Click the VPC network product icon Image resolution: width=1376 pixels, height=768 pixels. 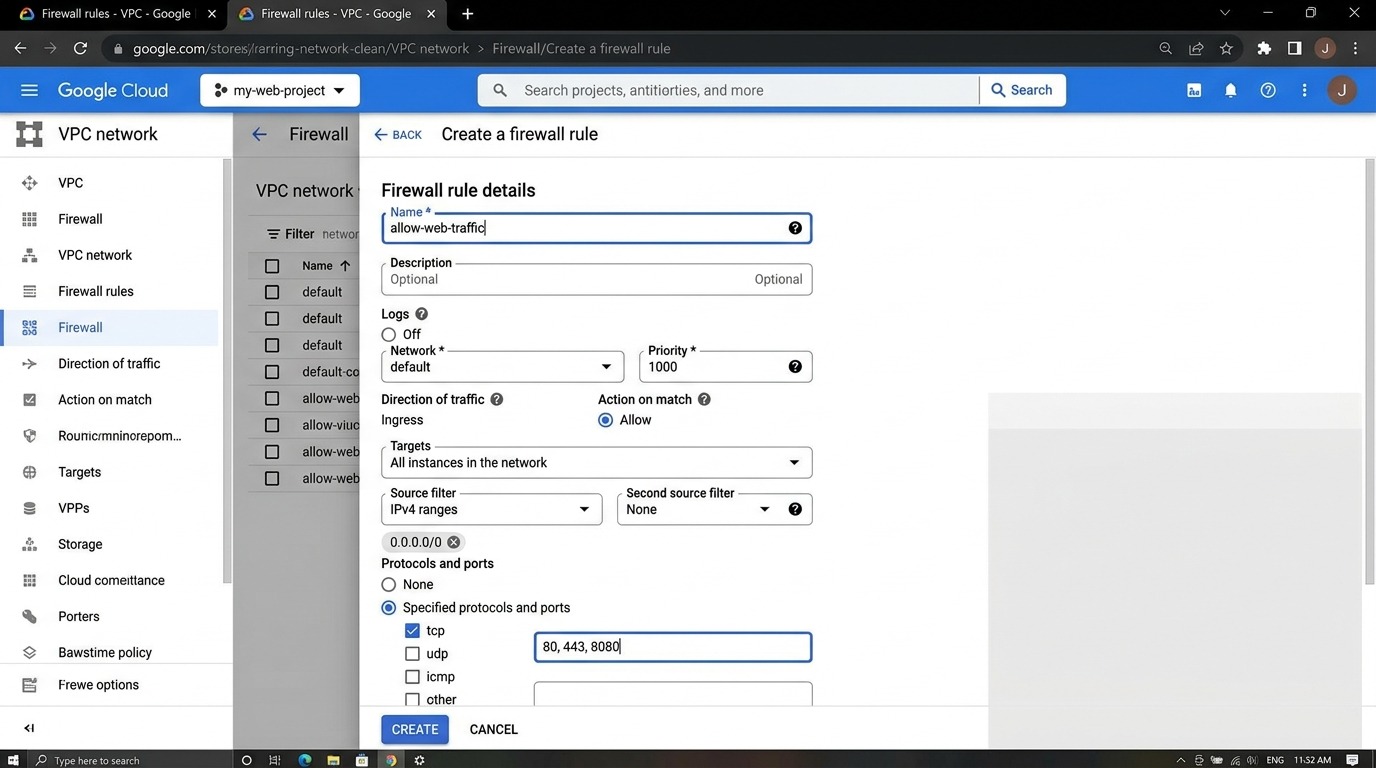pyautogui.click(x=29, y=134)
